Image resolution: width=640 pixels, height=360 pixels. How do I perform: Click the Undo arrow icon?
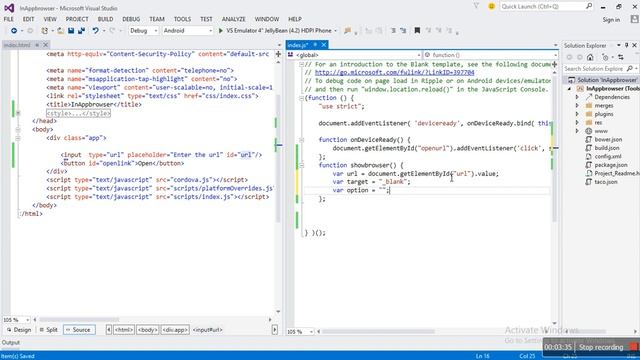coord(95,31)
